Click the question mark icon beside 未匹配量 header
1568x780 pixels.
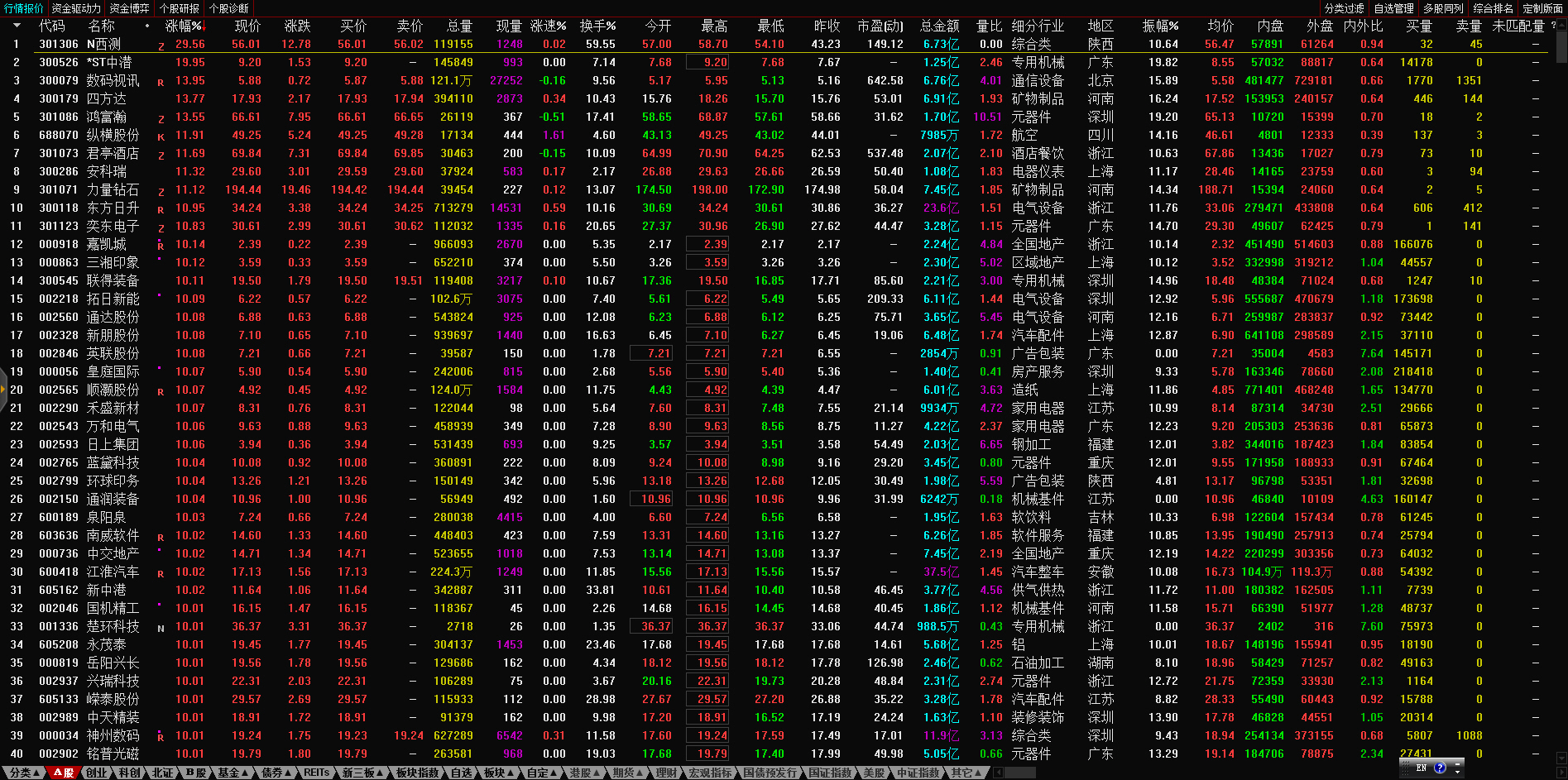point(1553,26)
